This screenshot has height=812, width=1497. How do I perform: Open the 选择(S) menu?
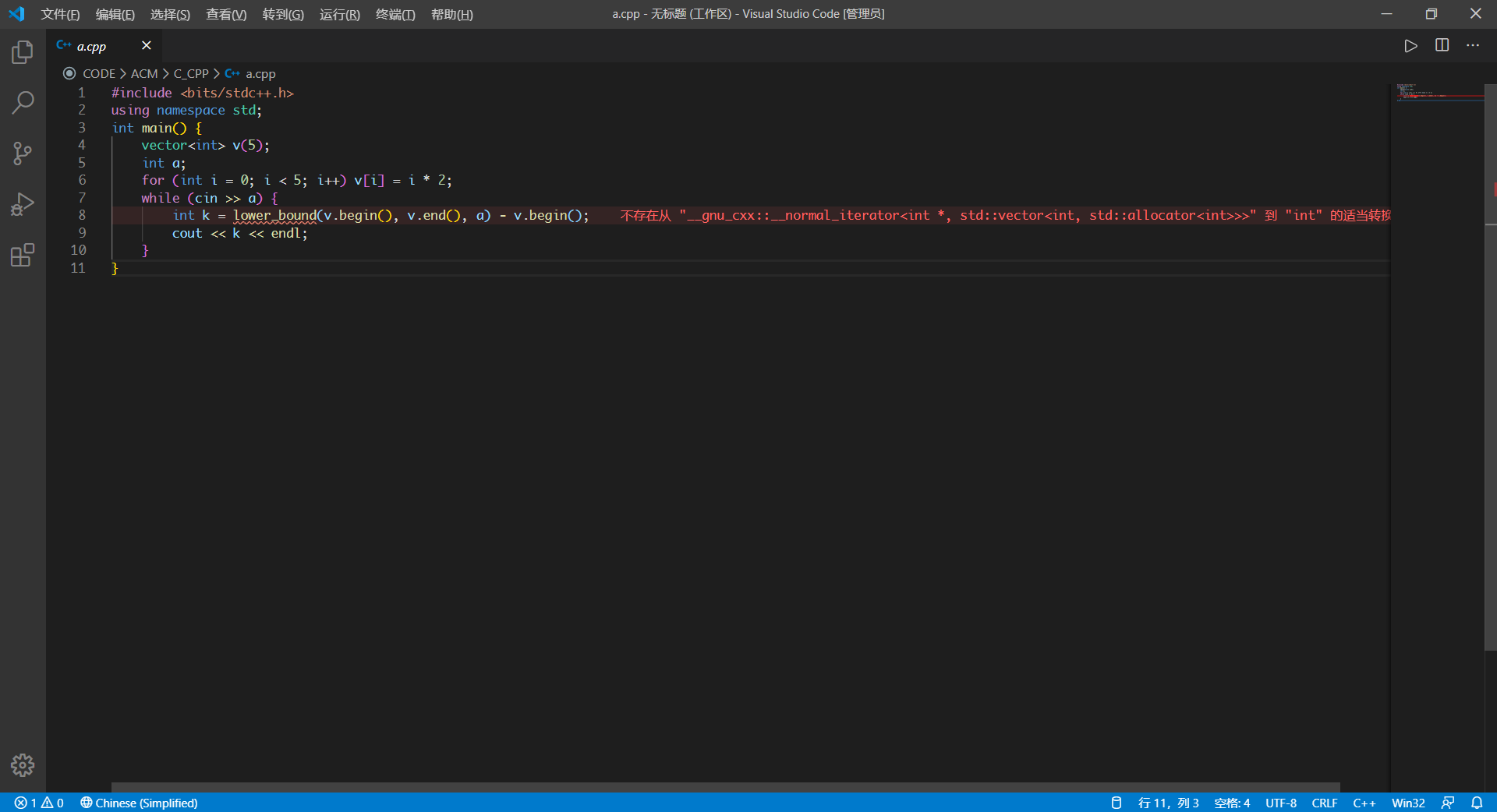click(170, 14)
